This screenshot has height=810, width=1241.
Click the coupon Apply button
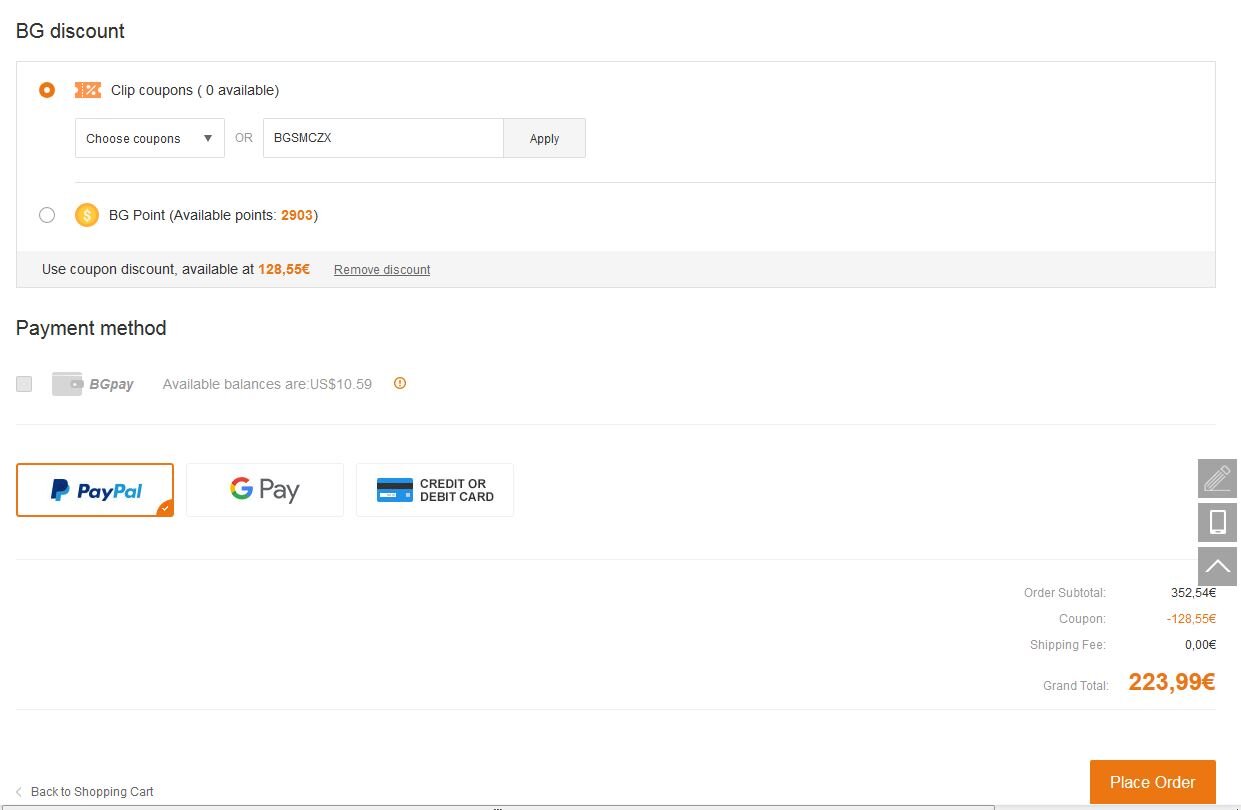[544, 138]
